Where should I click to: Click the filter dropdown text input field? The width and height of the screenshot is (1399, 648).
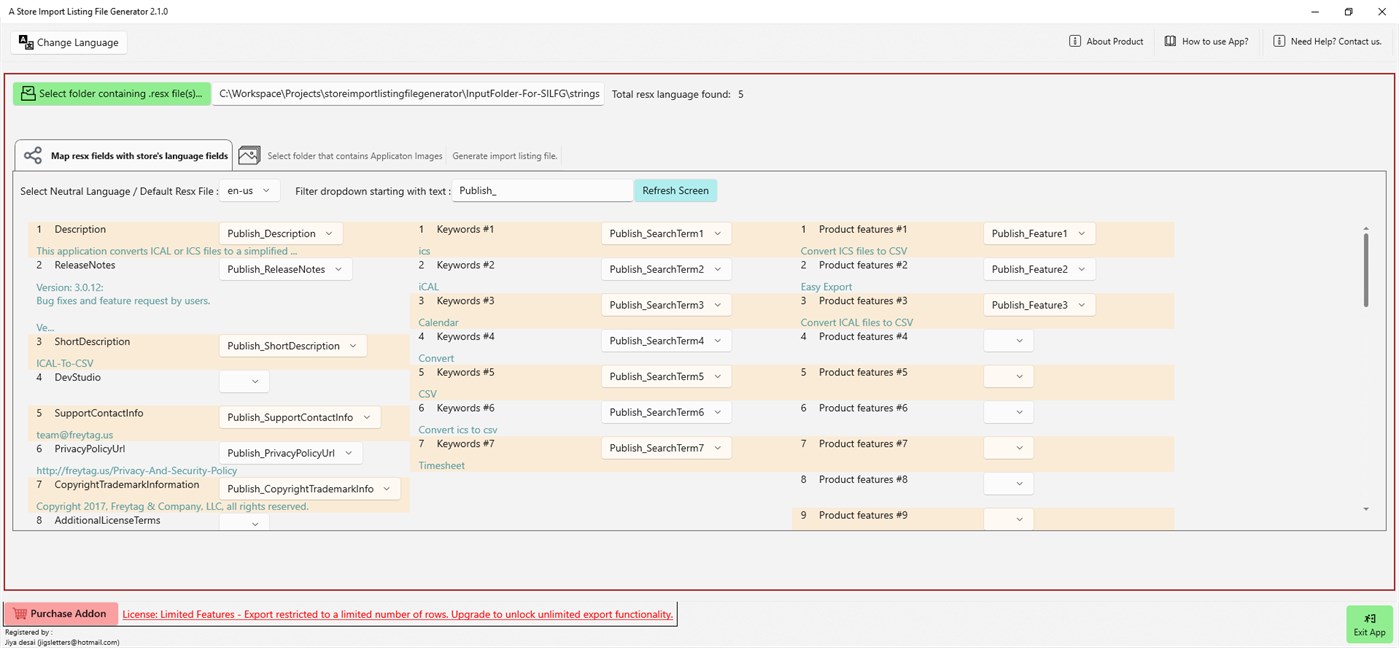pos(542,191)
